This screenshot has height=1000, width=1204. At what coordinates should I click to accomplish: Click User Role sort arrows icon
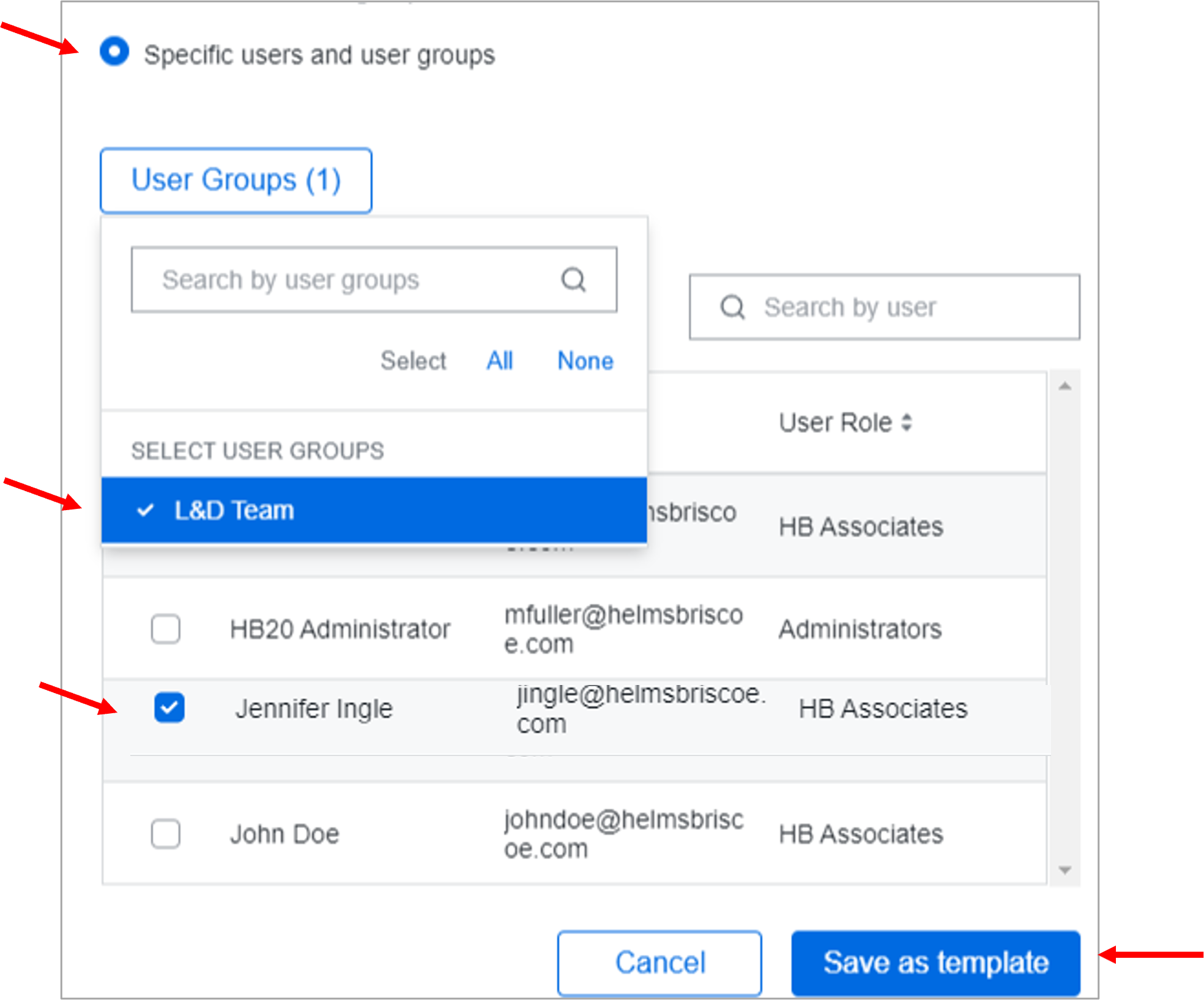click(907, 423)
